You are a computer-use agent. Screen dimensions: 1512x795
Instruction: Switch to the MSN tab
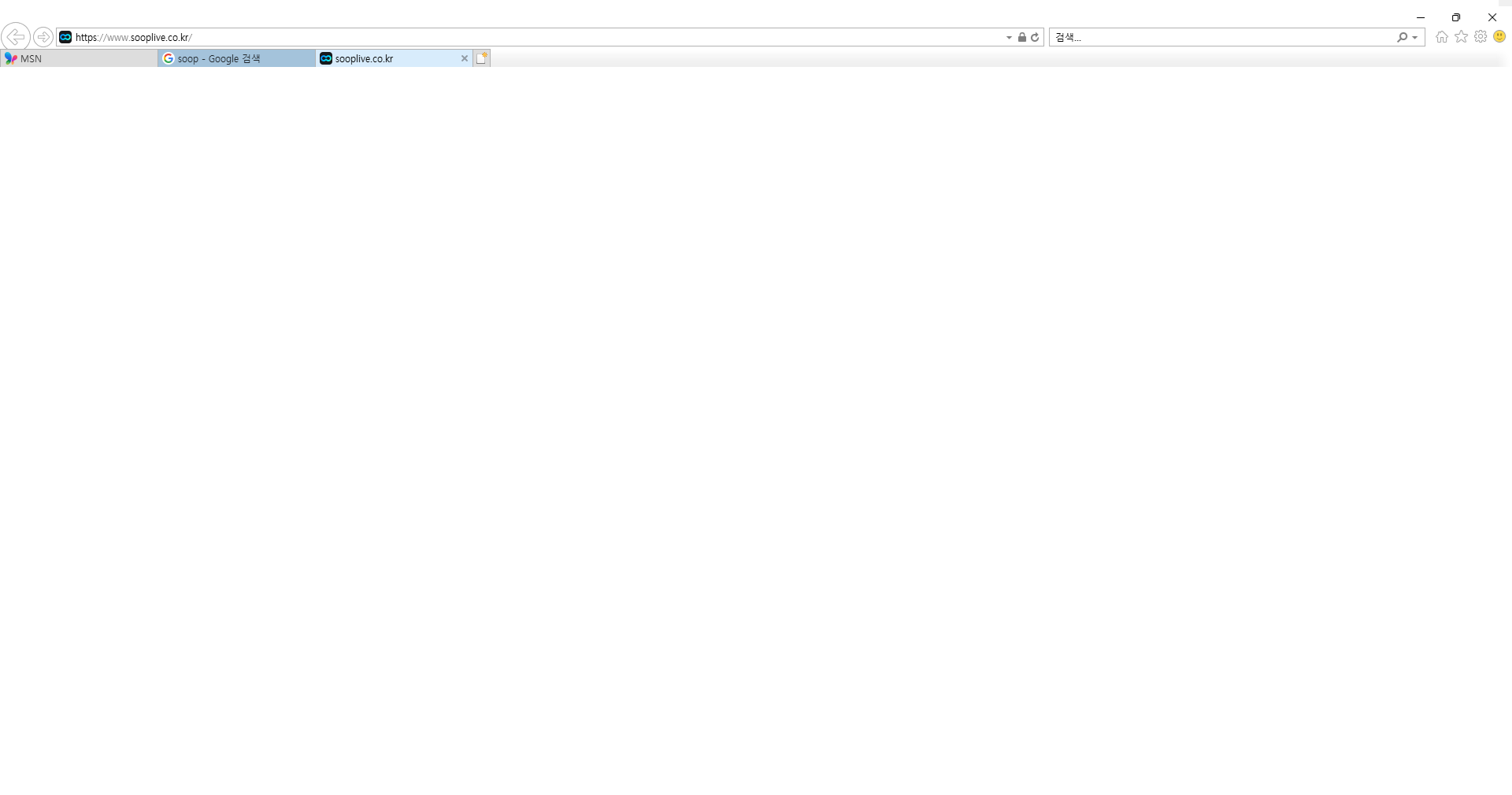[79, 58]
